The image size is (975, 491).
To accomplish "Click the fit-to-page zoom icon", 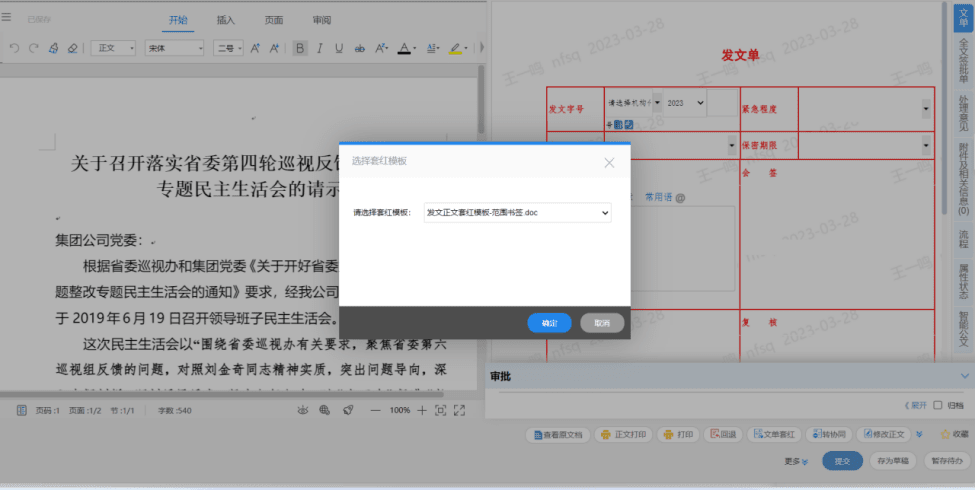I will [440, 410].
